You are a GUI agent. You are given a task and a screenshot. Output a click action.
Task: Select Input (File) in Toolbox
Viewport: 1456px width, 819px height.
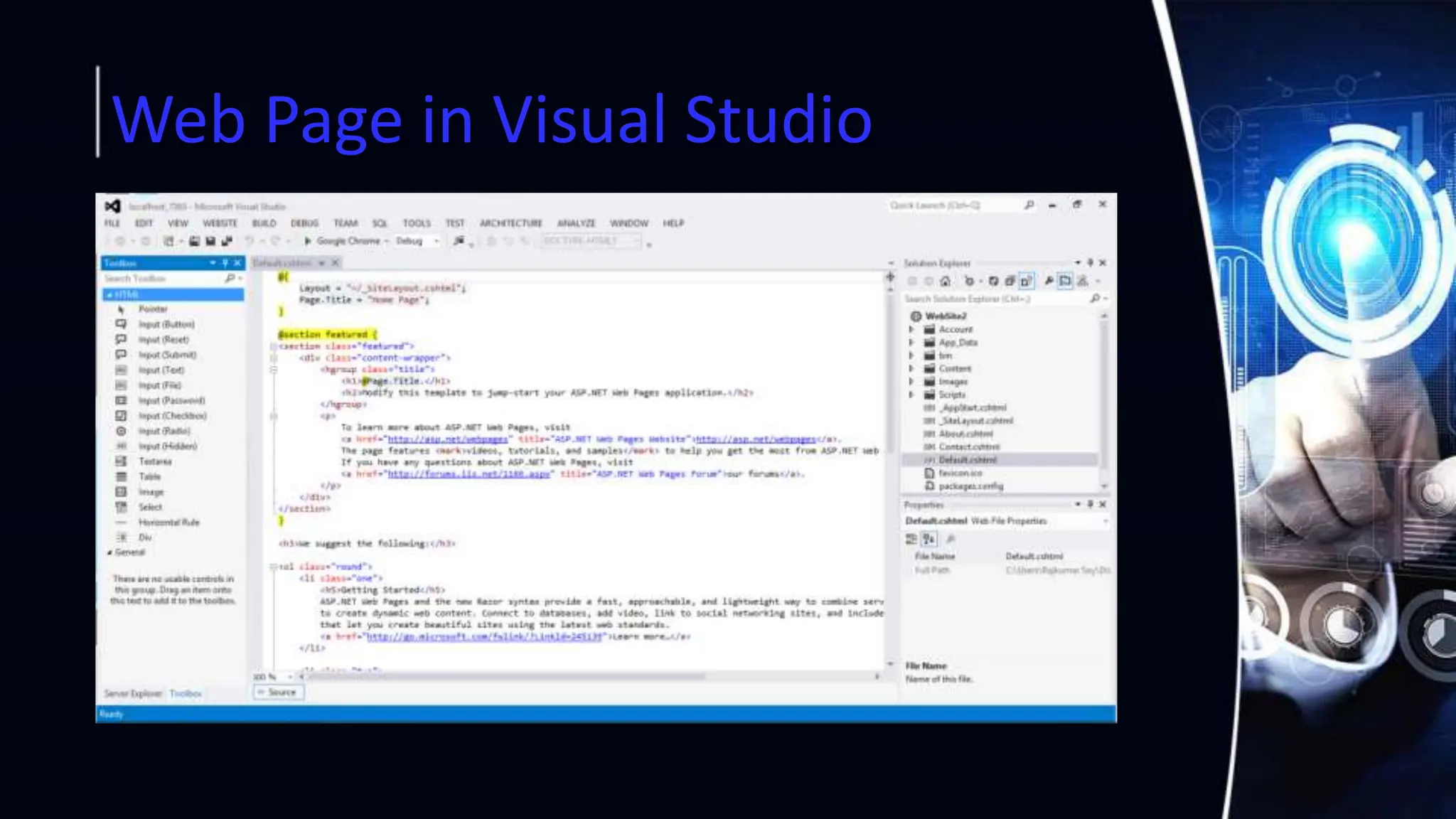coord(160,385)
